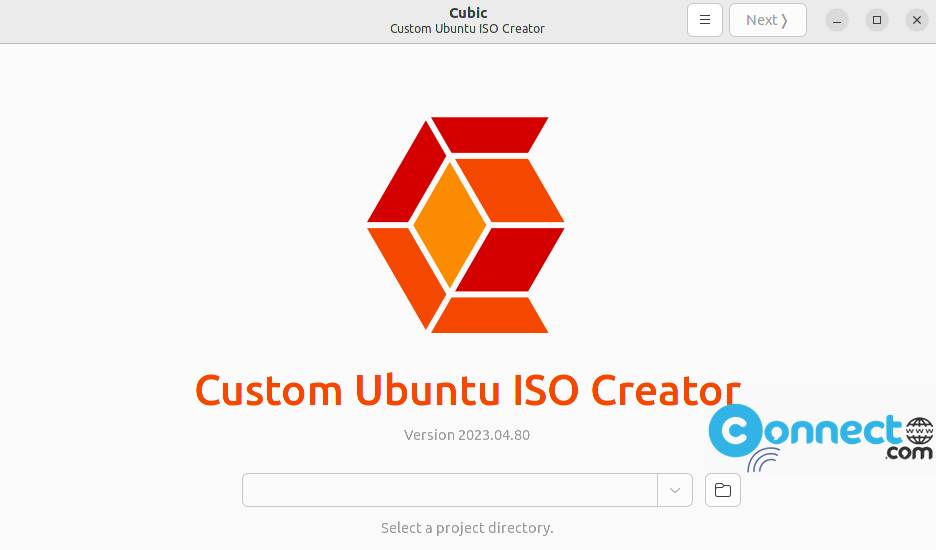Close the Cubic window
Image resolution: width=936 pixels, height=550 pixels.
click(x=917, y=20)
